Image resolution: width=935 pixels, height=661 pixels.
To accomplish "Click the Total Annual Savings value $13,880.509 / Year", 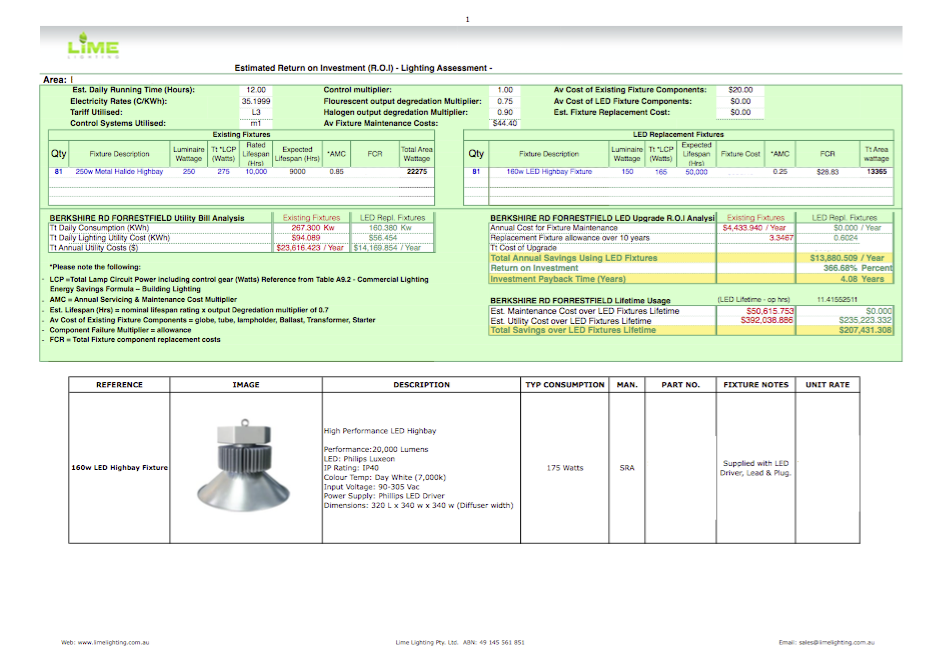I will (x=847, y=258).
